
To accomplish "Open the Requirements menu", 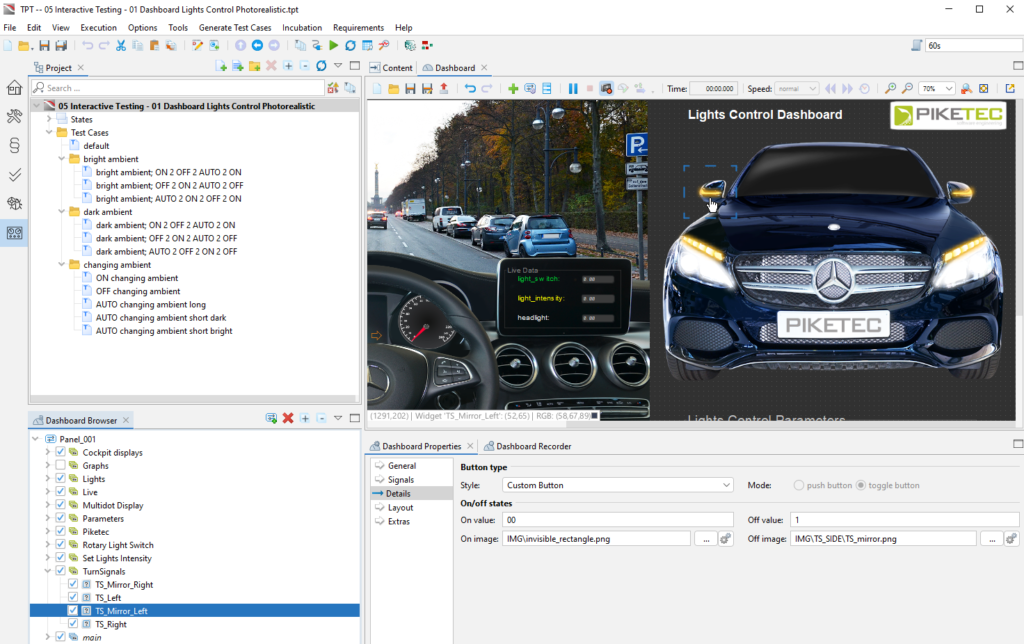I will click(x=359, y=27).
